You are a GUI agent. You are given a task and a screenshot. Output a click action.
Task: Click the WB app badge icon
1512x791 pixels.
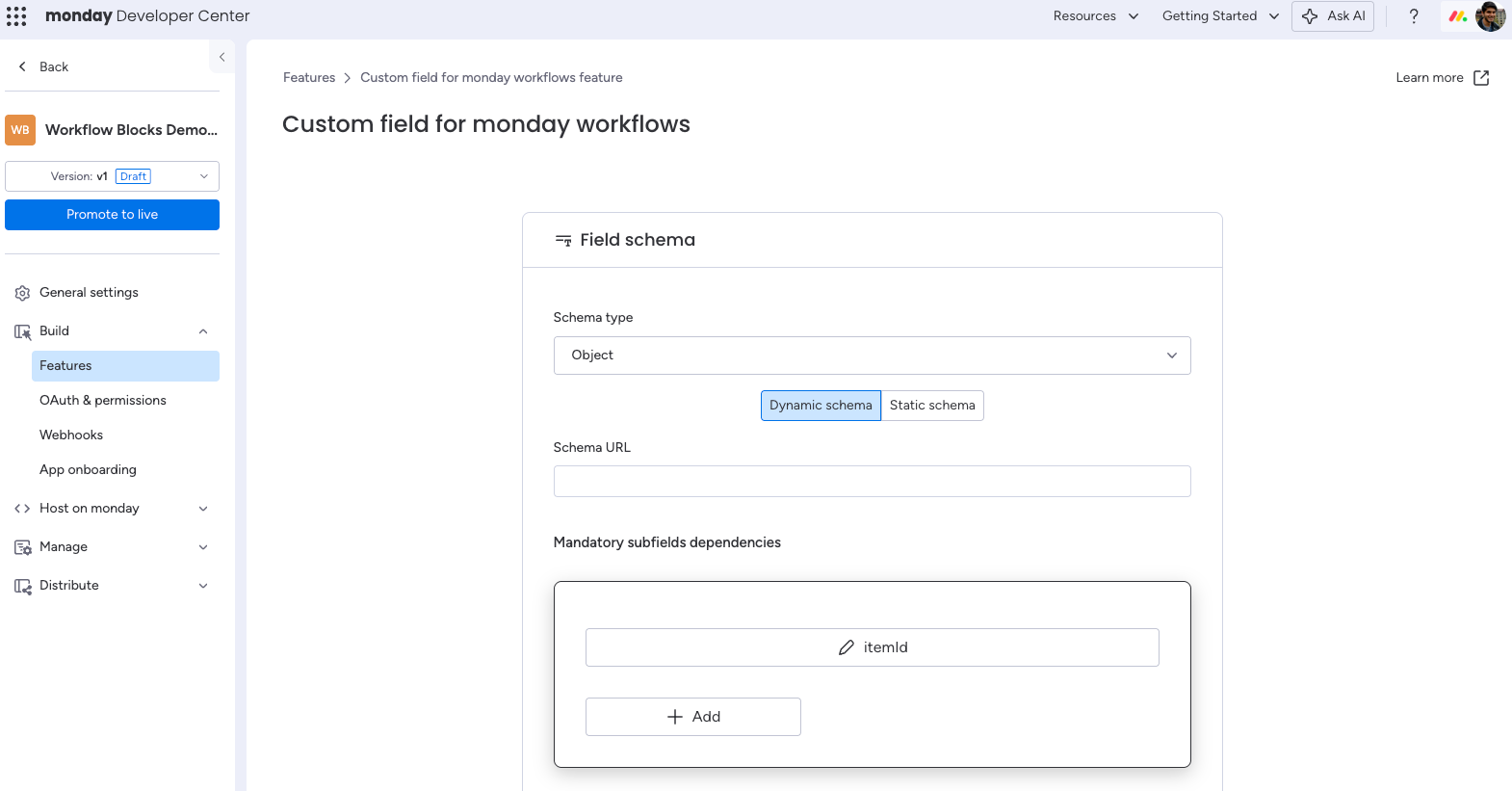(x=20, y=130)
